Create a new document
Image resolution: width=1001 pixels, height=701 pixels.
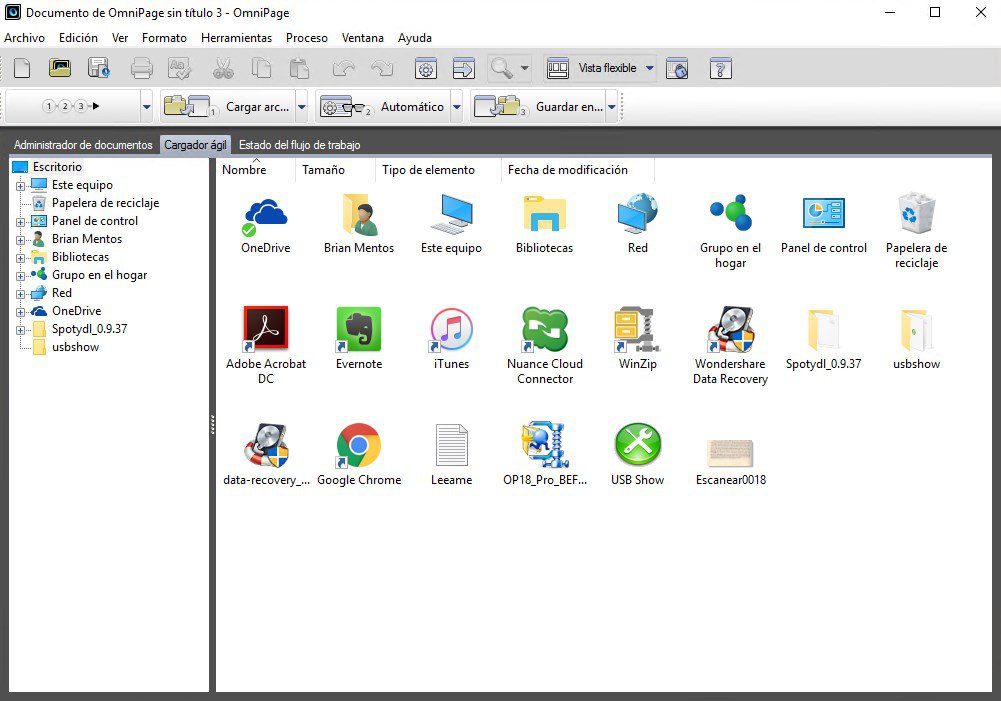click(x=22, y=68)
